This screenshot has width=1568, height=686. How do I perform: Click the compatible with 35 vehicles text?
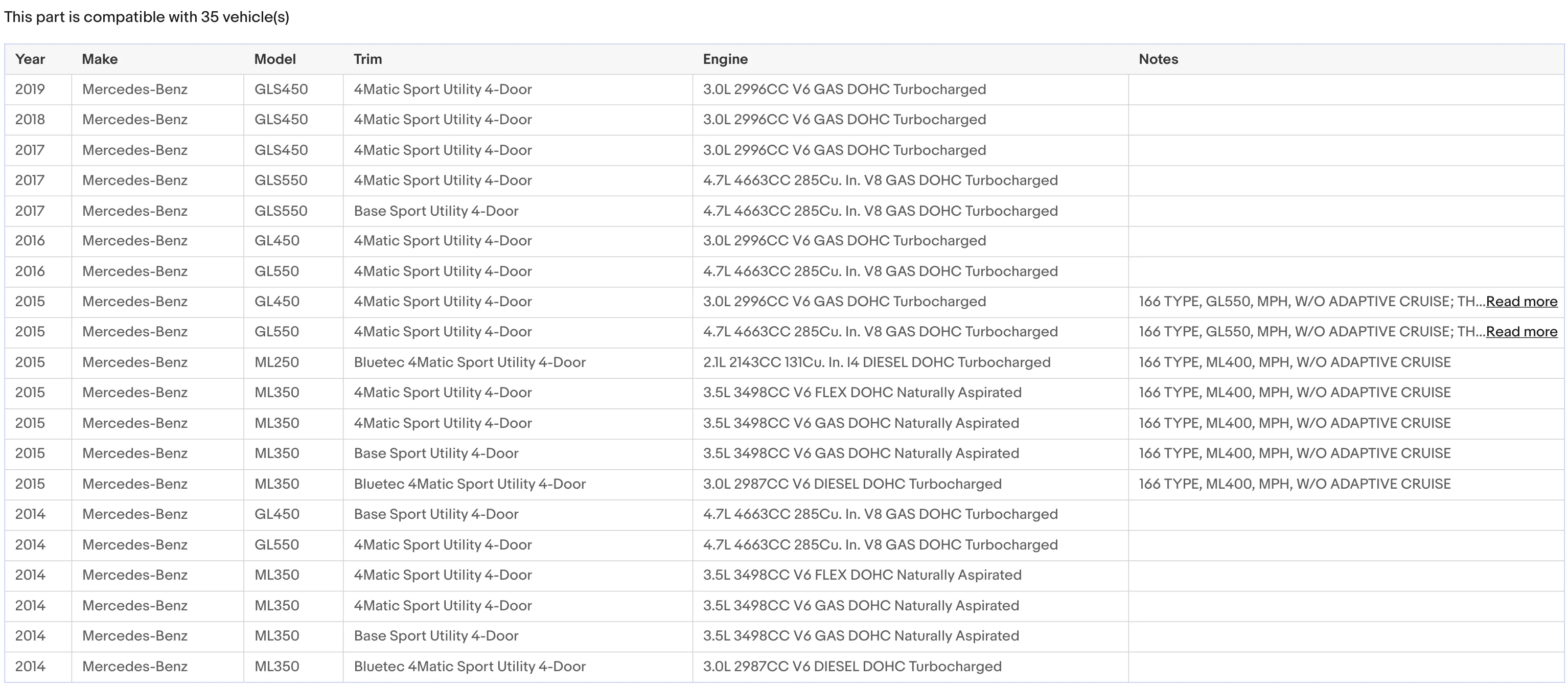146,17
